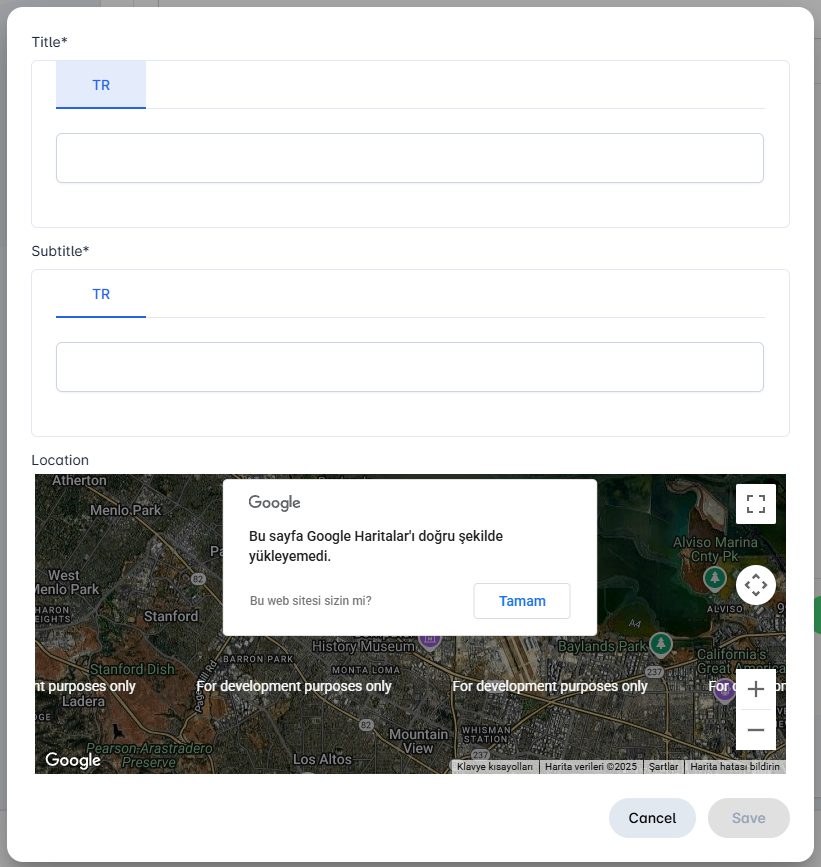Image resolution: width=821 pixels, height=867 pixels.
Task: Click the 'Harita verileri ©2025' text
Action: pos(591,766)
